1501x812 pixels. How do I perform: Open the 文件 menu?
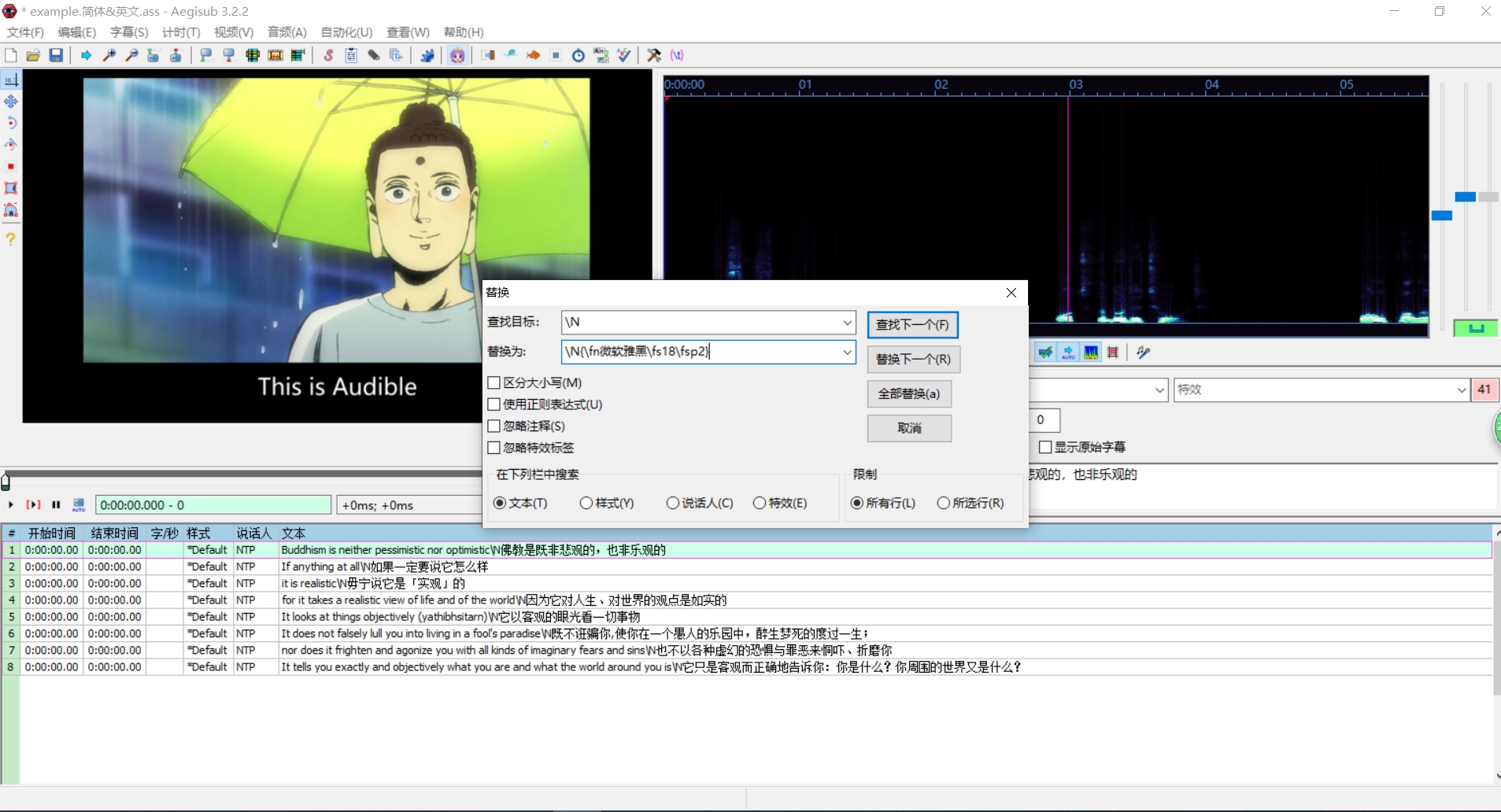(25, 32)
